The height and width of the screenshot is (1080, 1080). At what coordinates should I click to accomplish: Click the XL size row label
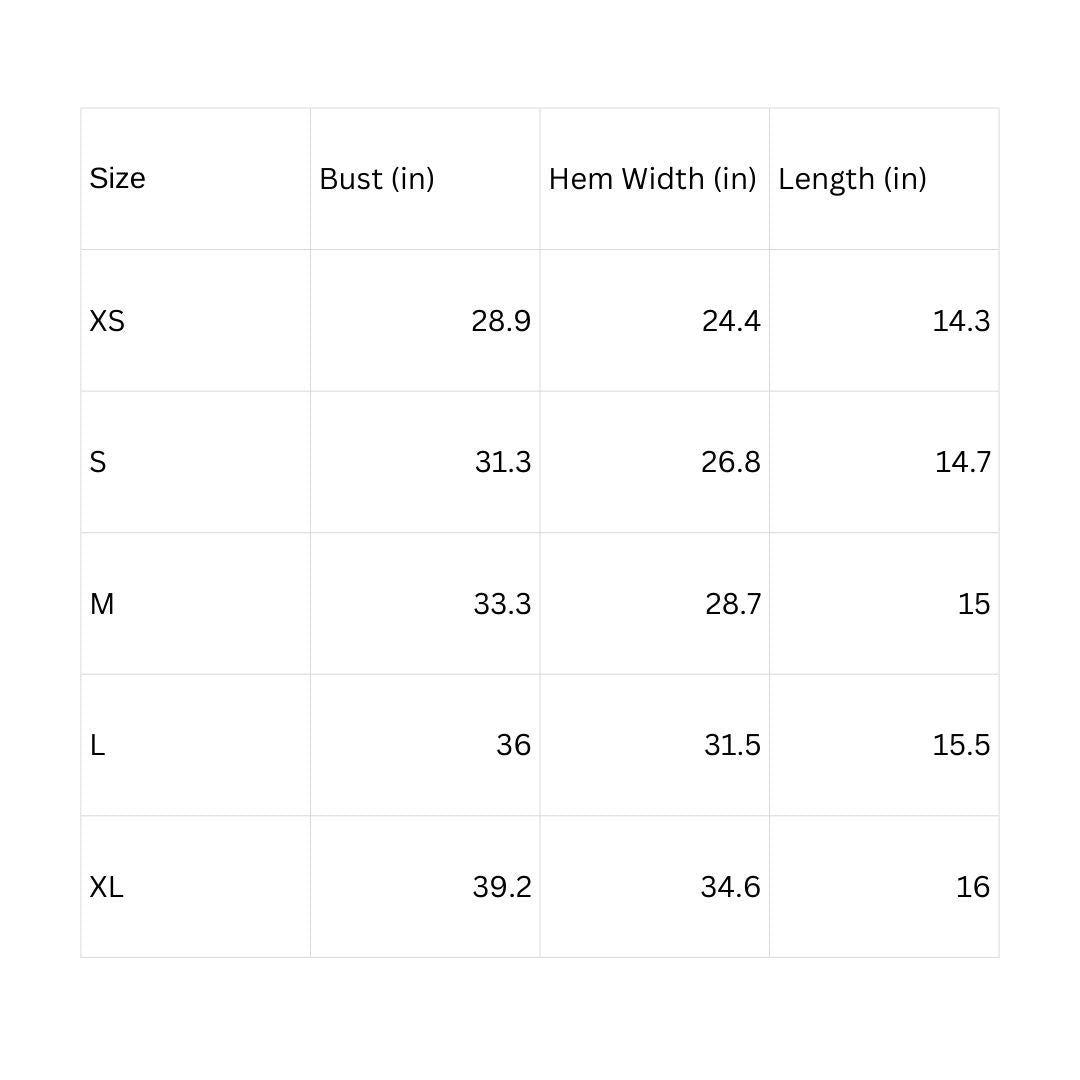click(106, 887)
